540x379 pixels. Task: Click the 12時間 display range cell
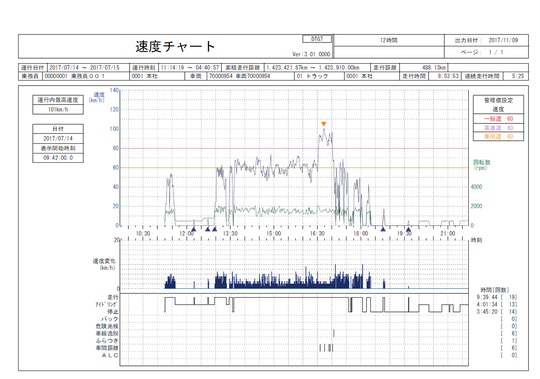[x=389, y=40]
